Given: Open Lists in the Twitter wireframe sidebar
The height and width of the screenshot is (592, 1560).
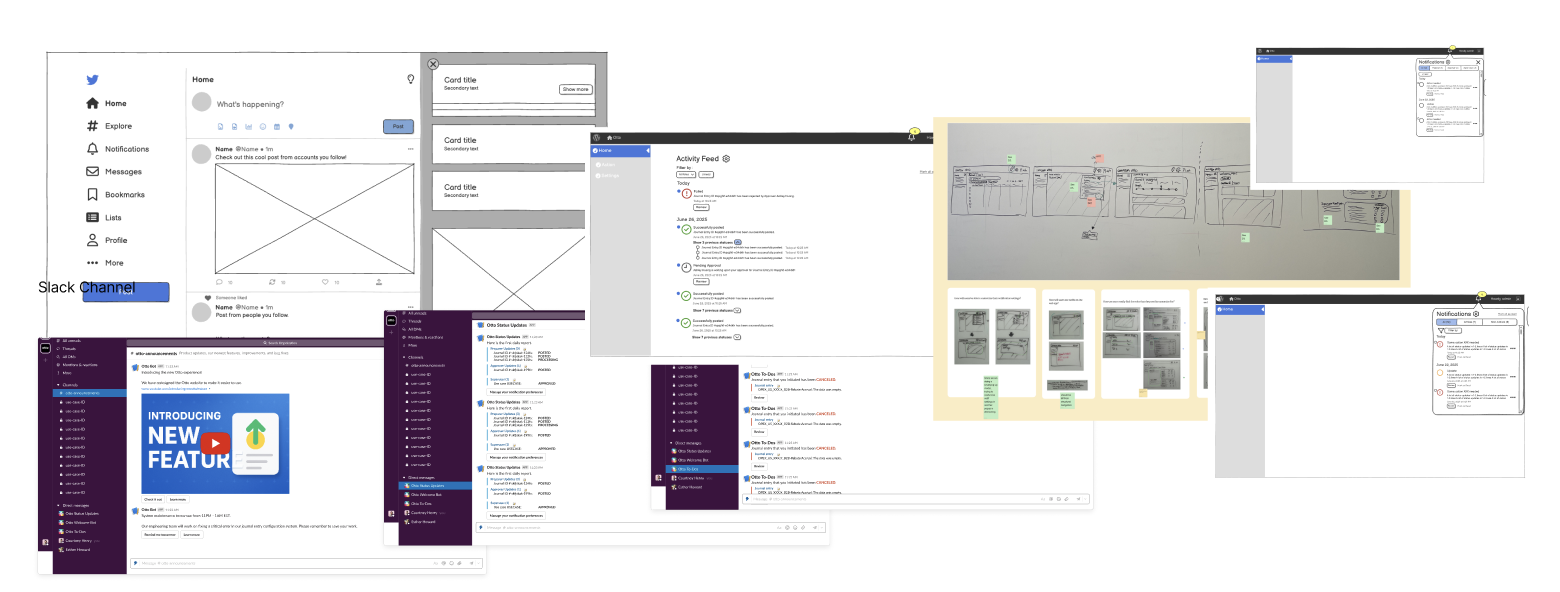Looking at the screenshot, I should (x=104, y=217).
